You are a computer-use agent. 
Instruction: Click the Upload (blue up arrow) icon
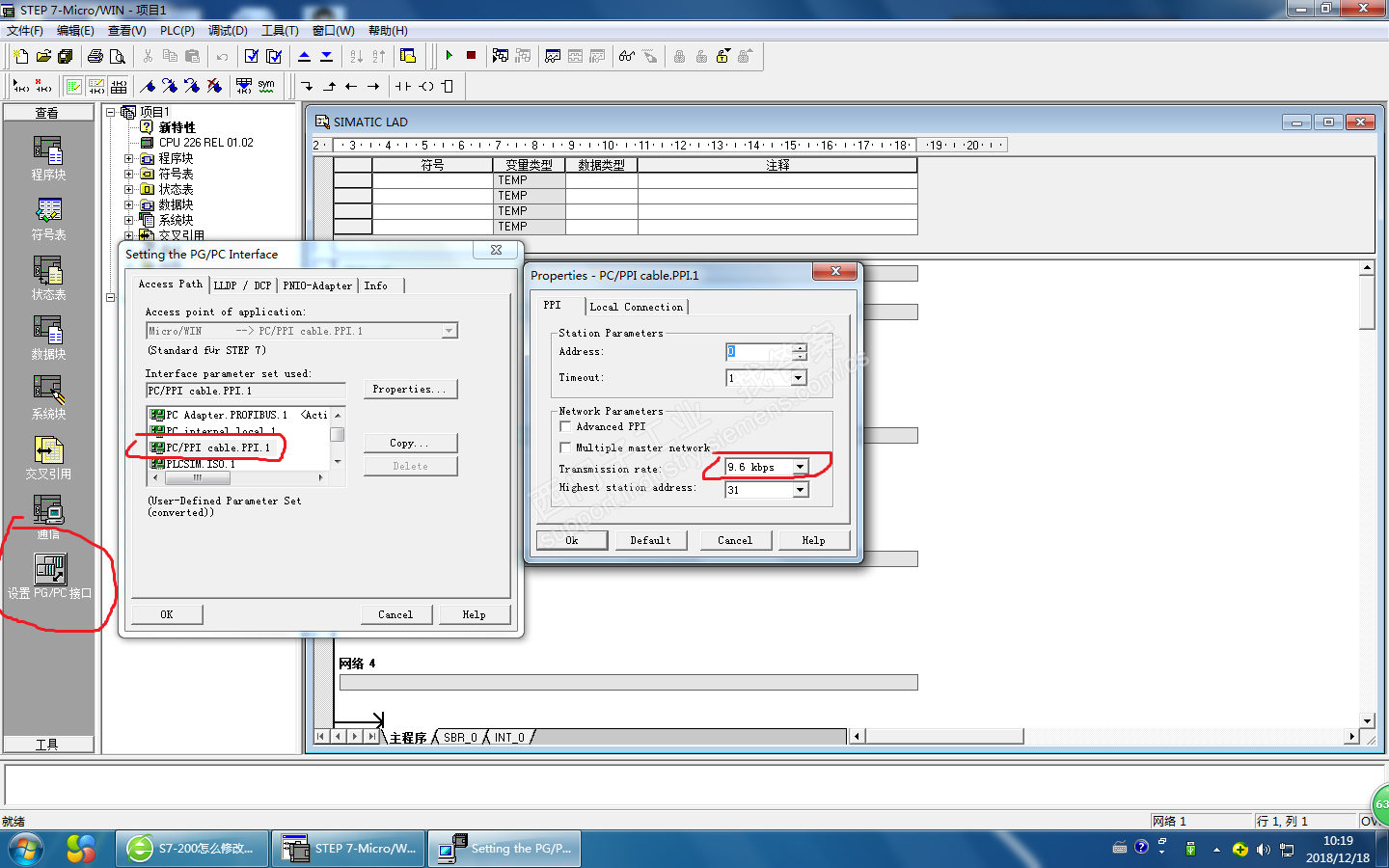pyautogui.click(x=305, y=56)
